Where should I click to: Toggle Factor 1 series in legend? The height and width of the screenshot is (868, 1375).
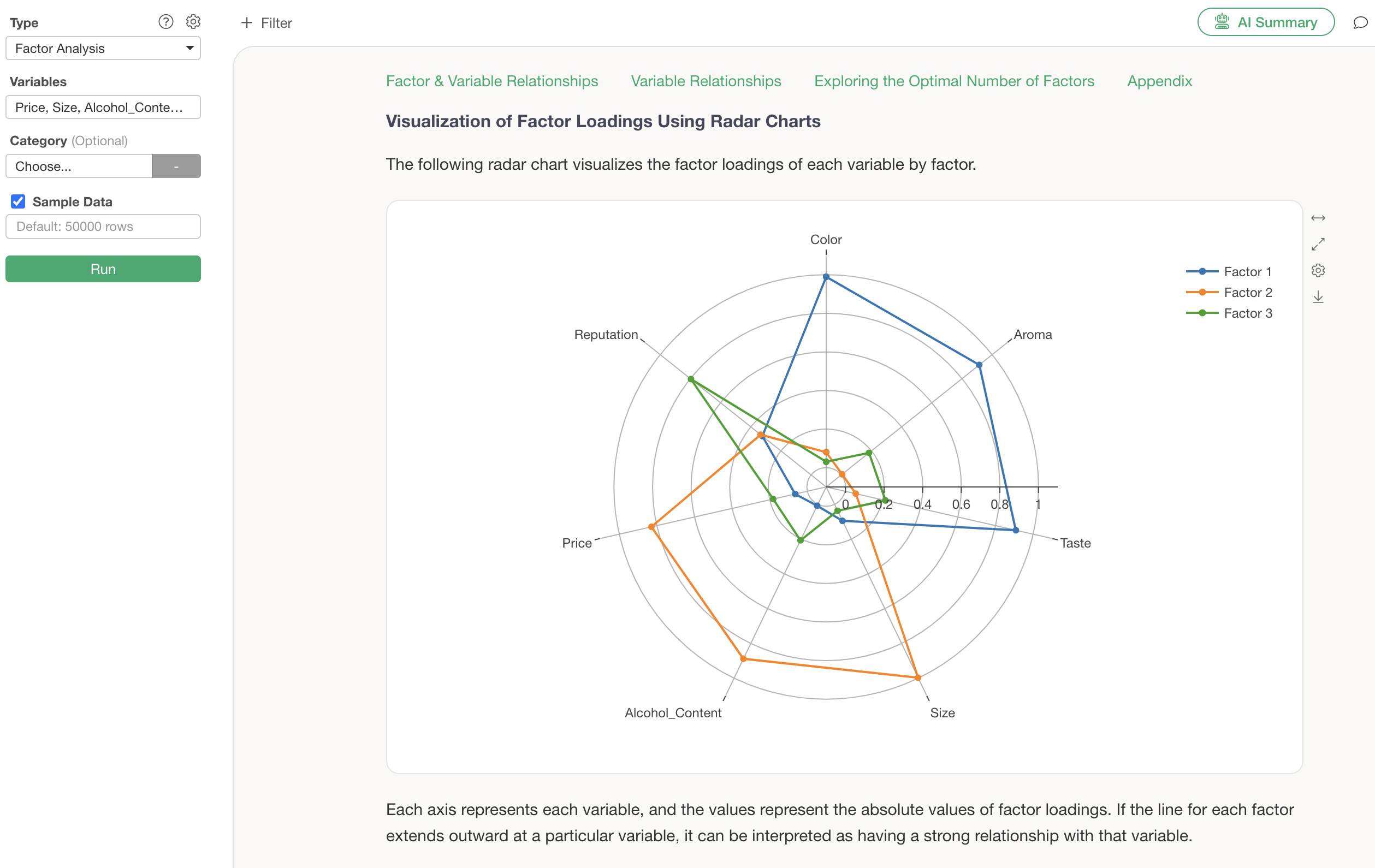click(1229, 272)
